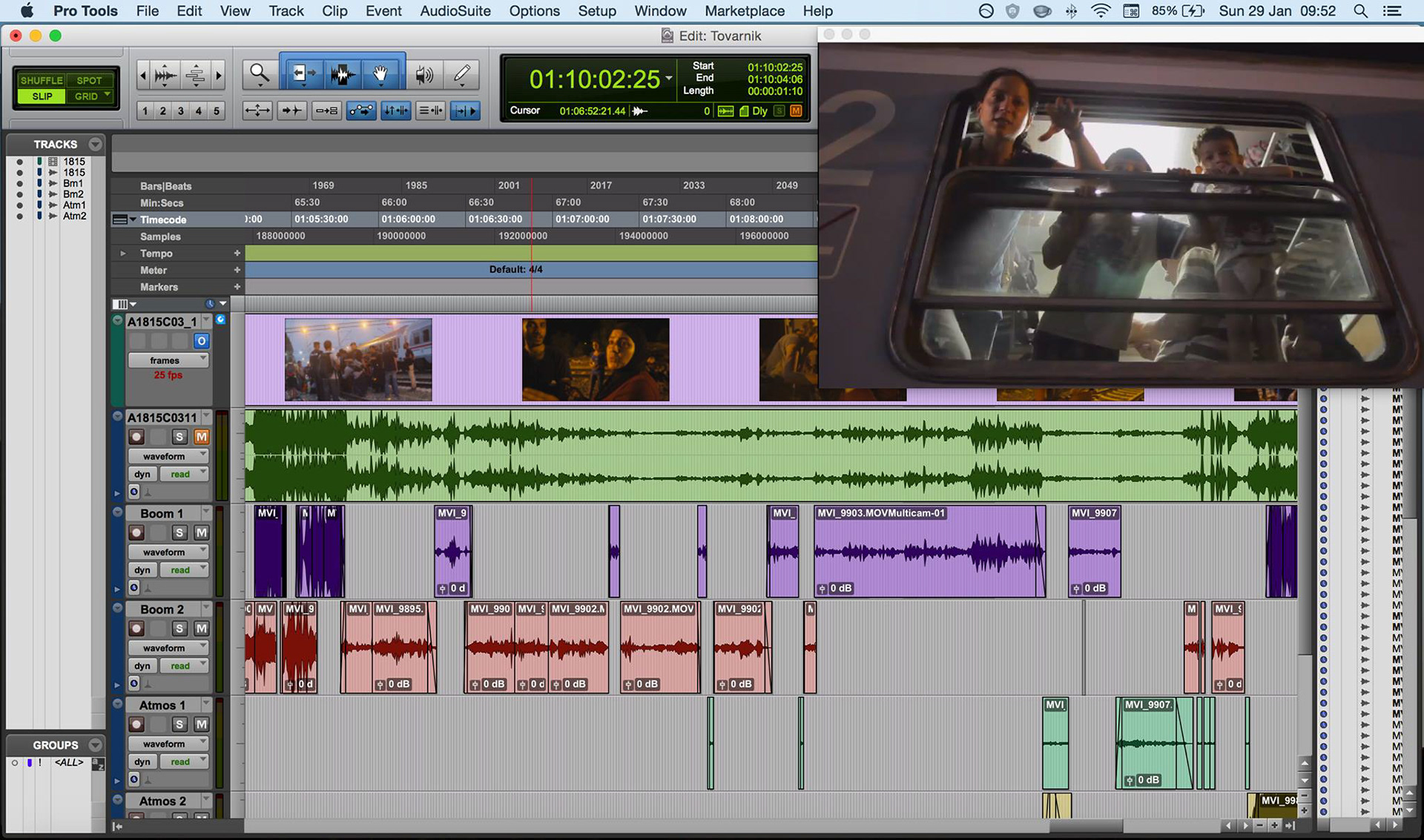
Task: Solo the Atmos 1 track
Action: (x=179, y=724)
